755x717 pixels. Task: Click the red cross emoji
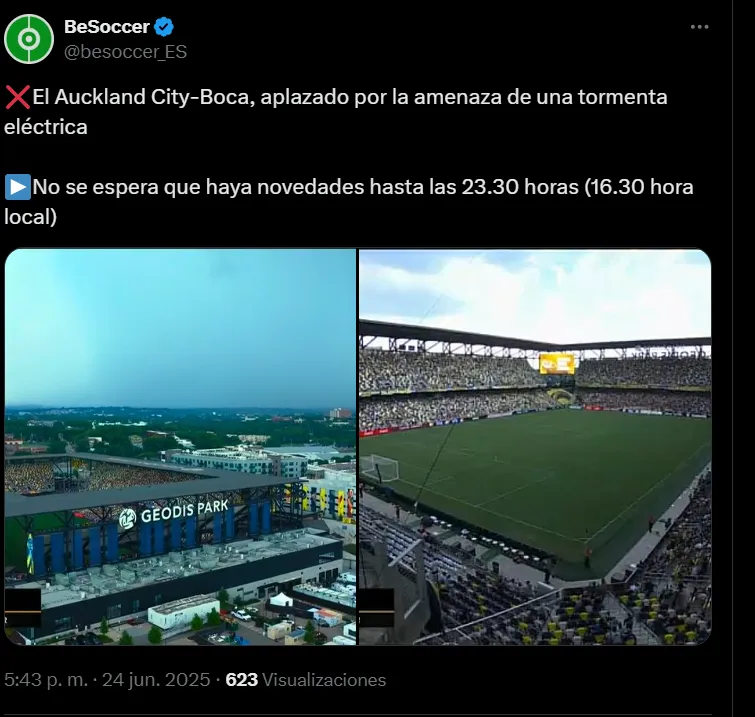tap(17, 98)
